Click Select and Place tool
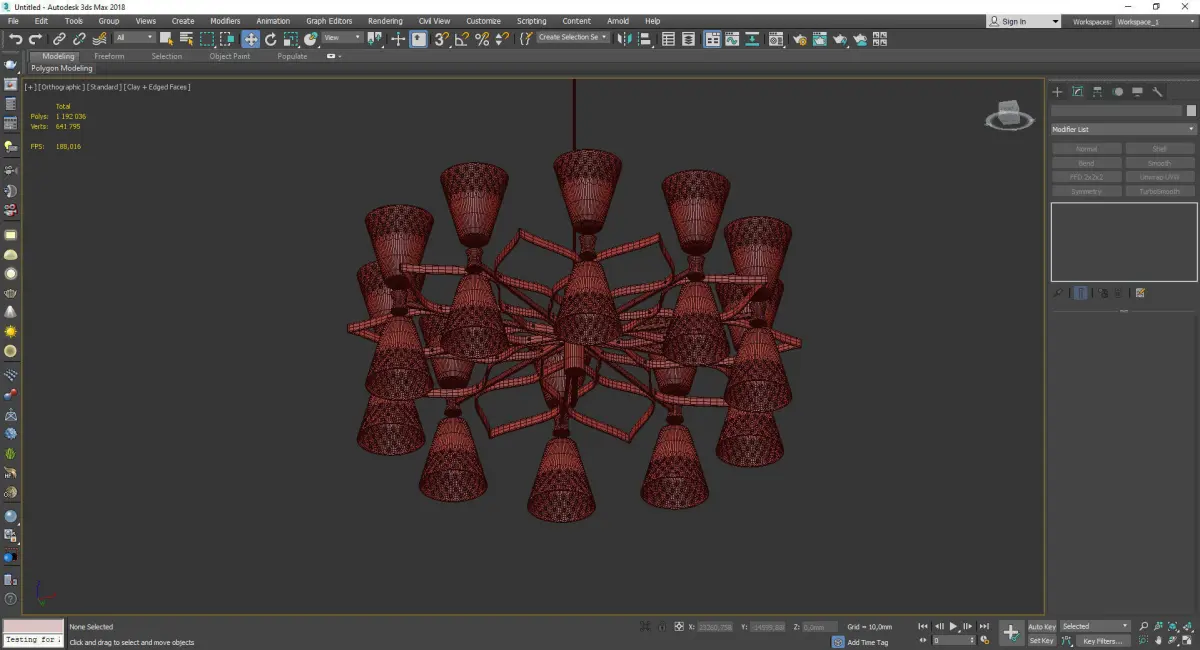 click(x=311, y=39)
